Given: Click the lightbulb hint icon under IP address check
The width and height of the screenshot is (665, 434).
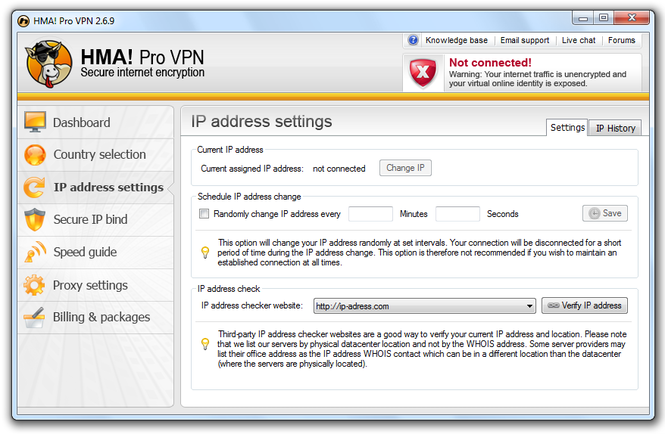Looking at the screenshot, I should [205, 344].
